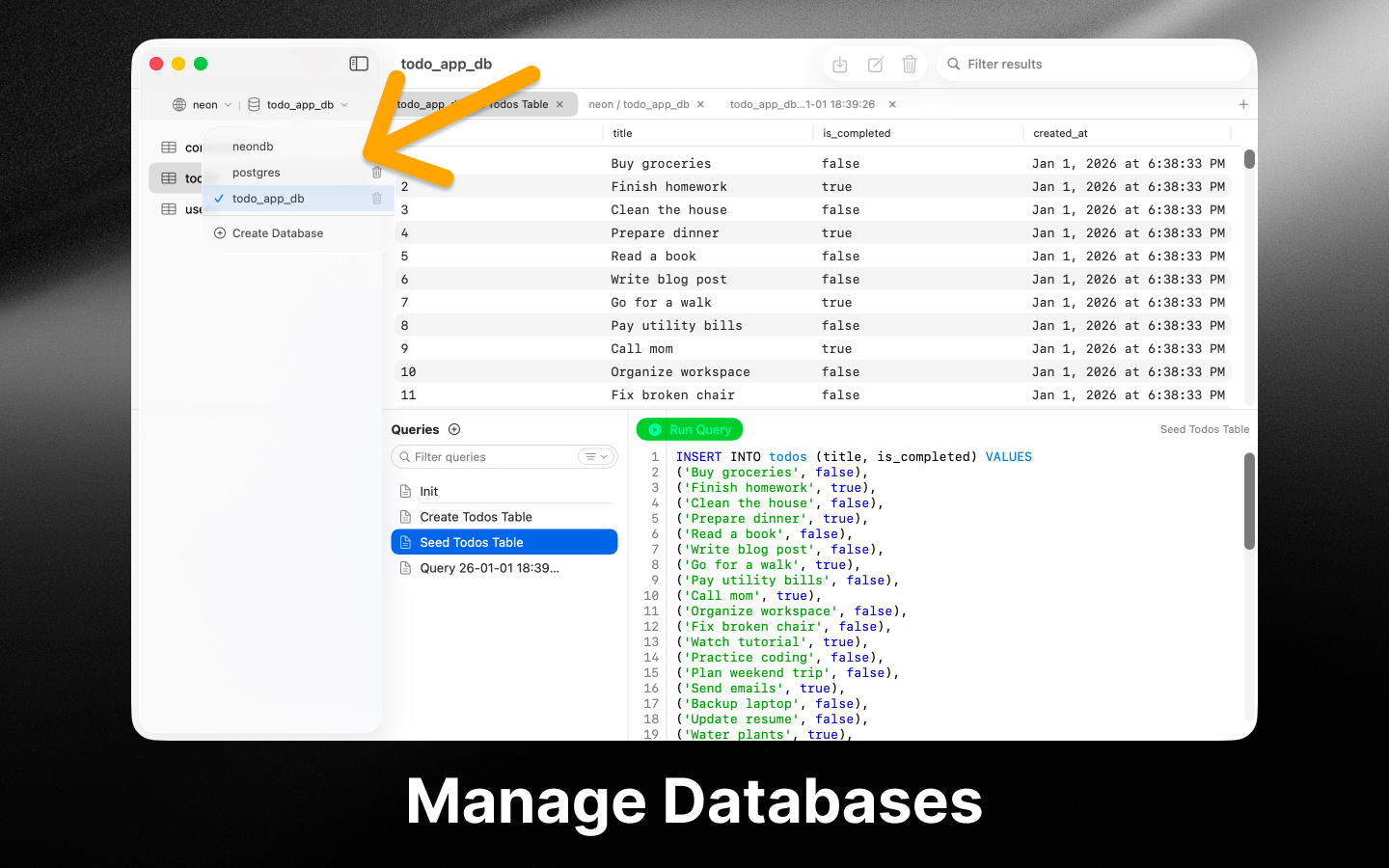Open a new tab with the plus icon
This screenshot has height=868, width=1389.
click(x=1243, y=103)
